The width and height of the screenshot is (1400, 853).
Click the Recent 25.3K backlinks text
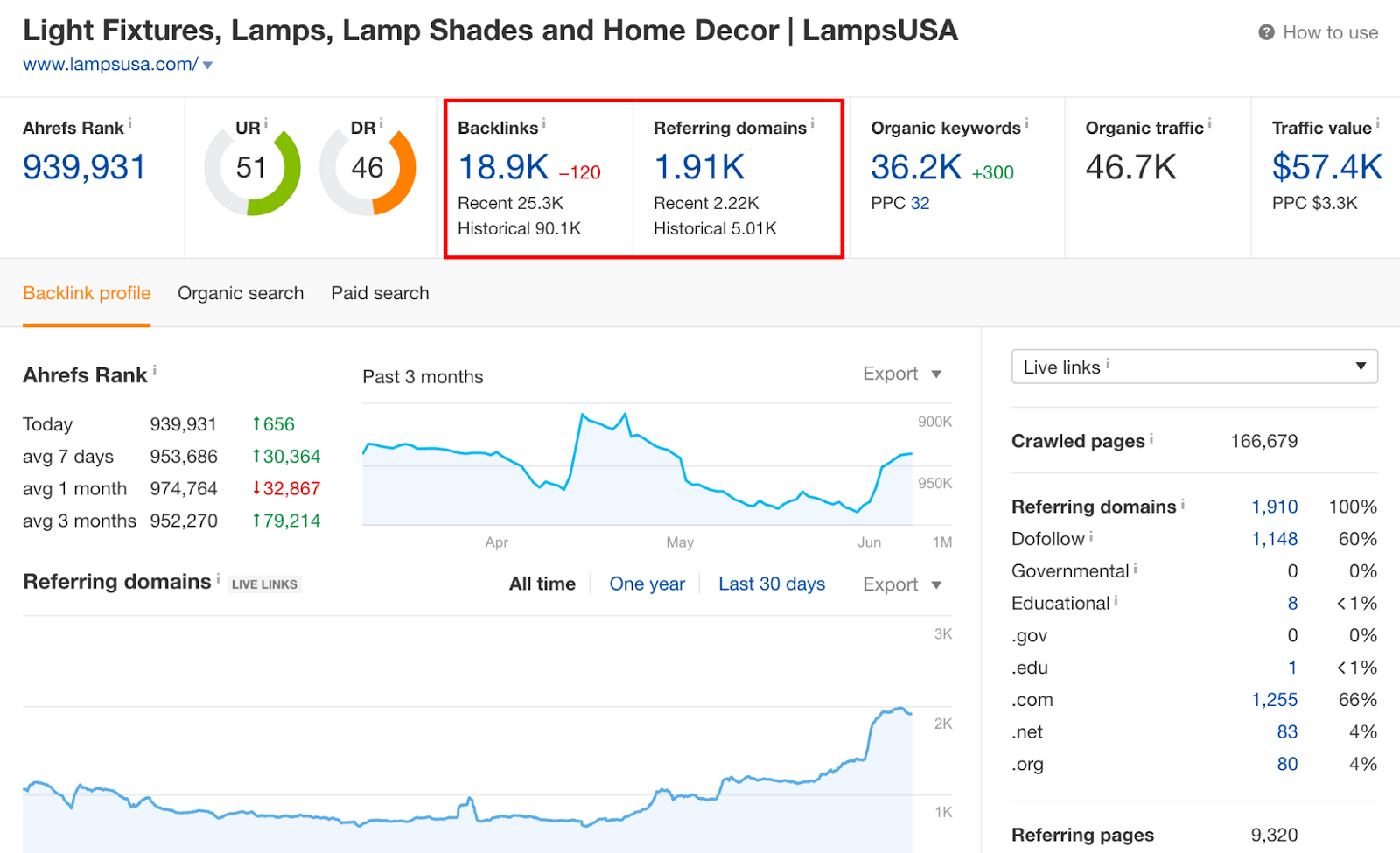pos(511,203)
